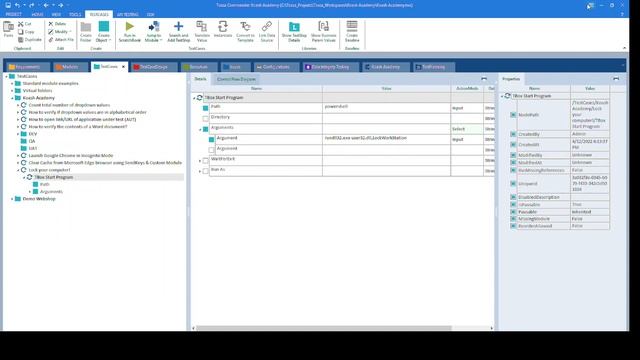The width and height of the screenshot is (640, 360).
Task: Switch to the Control Flow Diagram tab
Action: click(x=236, y=79)
